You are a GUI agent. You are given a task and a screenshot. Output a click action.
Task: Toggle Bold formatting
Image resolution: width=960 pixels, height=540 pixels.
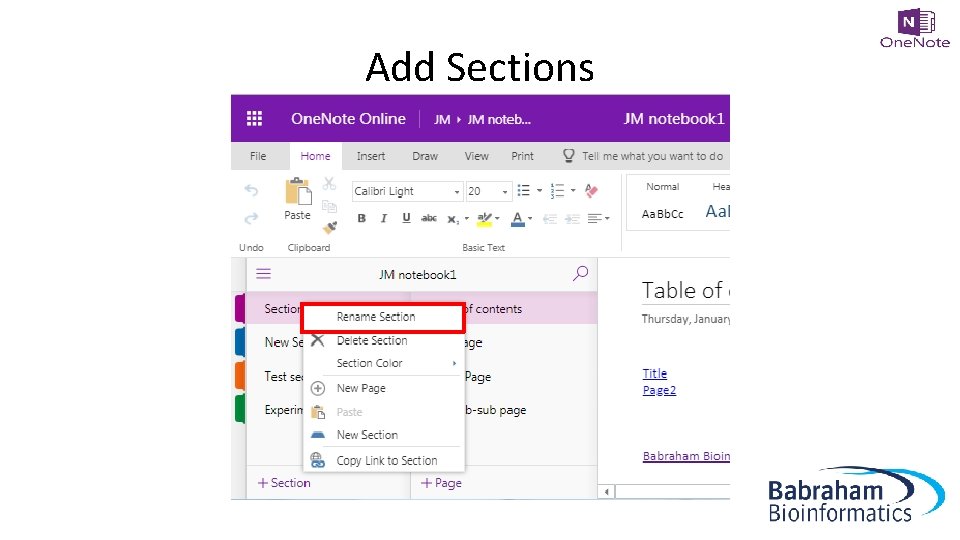pos(361,218)
